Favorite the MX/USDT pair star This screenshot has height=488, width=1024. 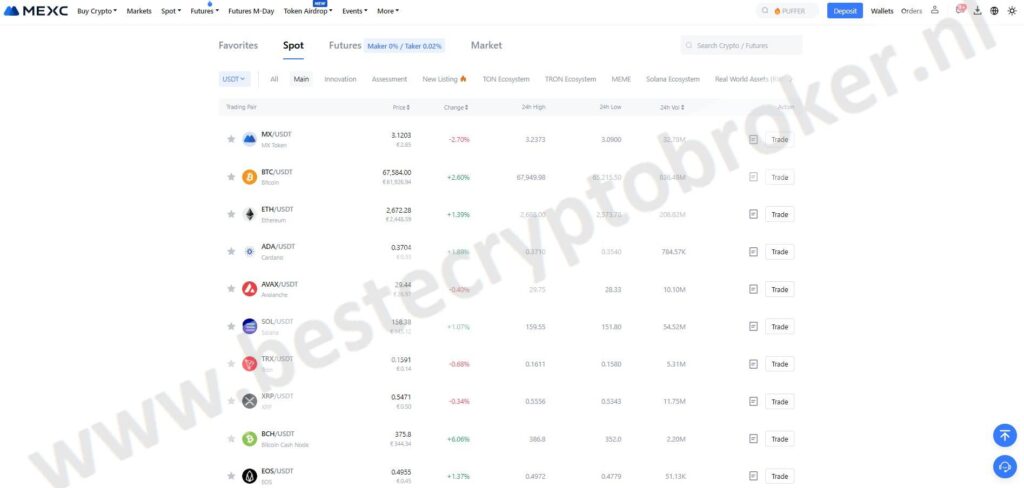[231, 139]
